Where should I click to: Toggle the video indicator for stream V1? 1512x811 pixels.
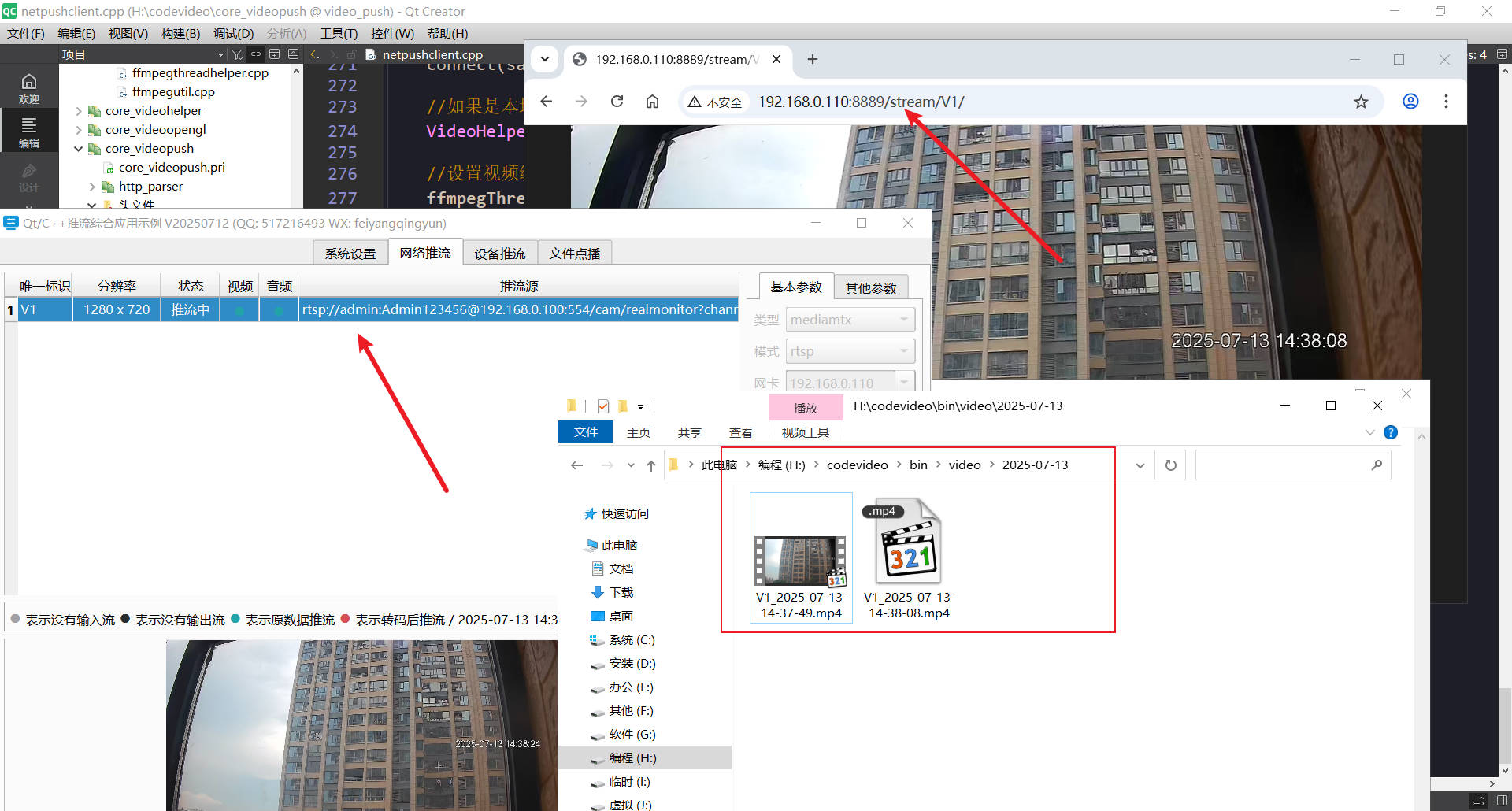click(239, 309)
